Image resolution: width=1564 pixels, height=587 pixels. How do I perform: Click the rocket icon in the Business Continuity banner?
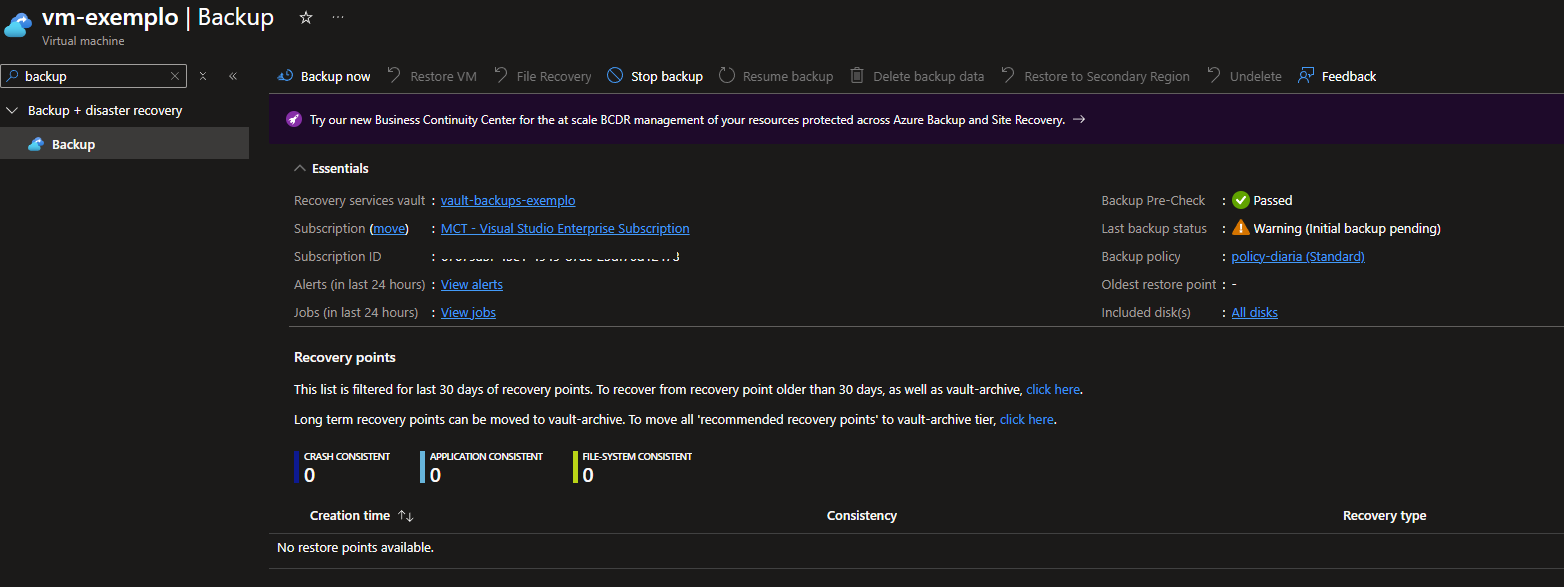(x=294, y=120)
